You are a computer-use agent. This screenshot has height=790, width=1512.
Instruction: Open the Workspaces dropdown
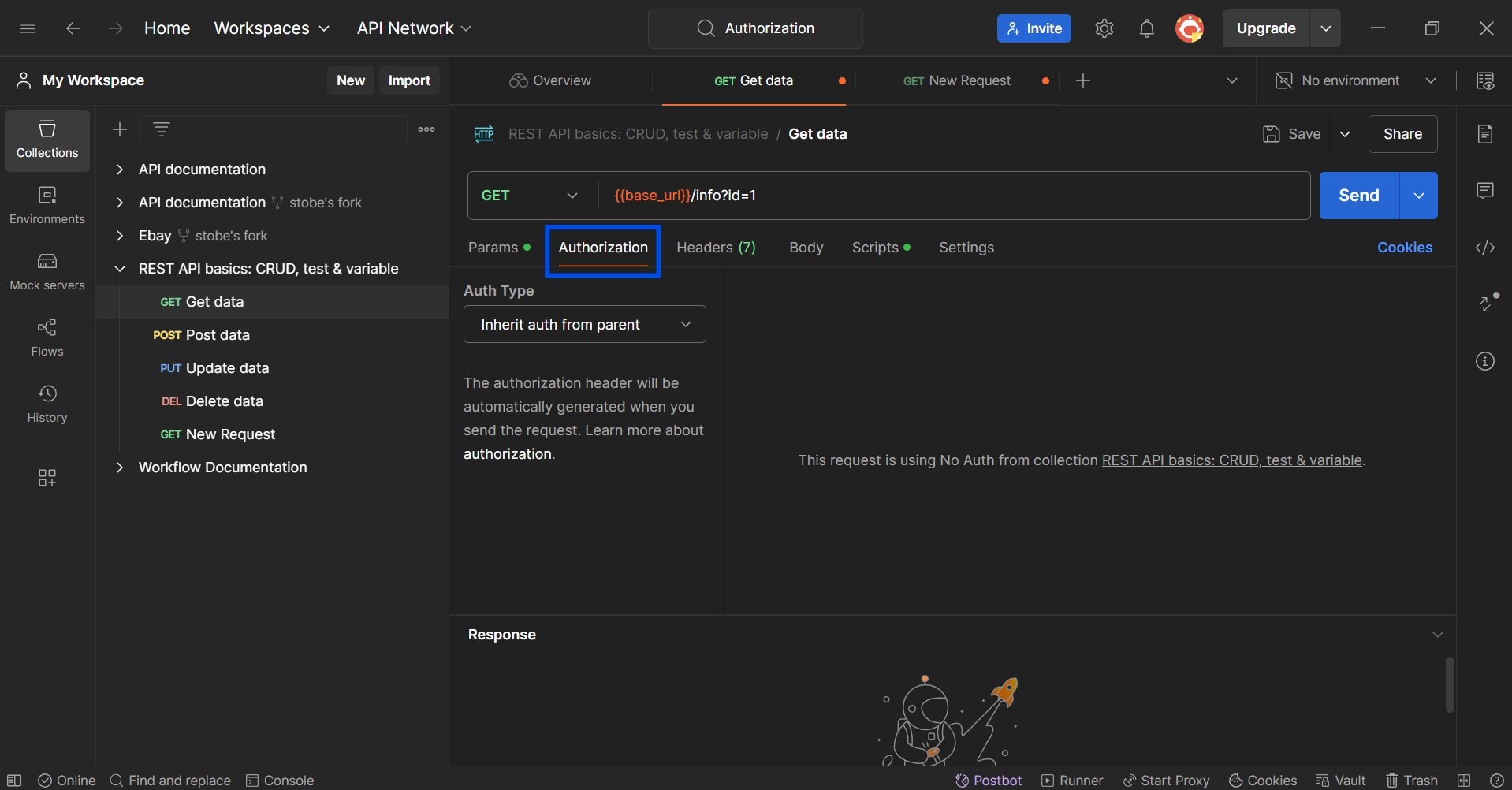271,28
